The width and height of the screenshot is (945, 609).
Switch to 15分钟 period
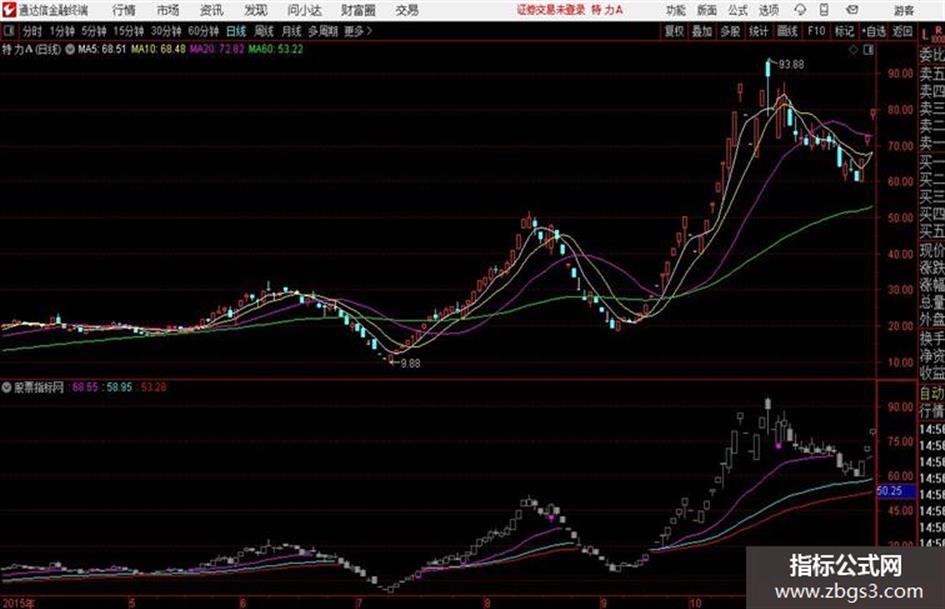129,31
